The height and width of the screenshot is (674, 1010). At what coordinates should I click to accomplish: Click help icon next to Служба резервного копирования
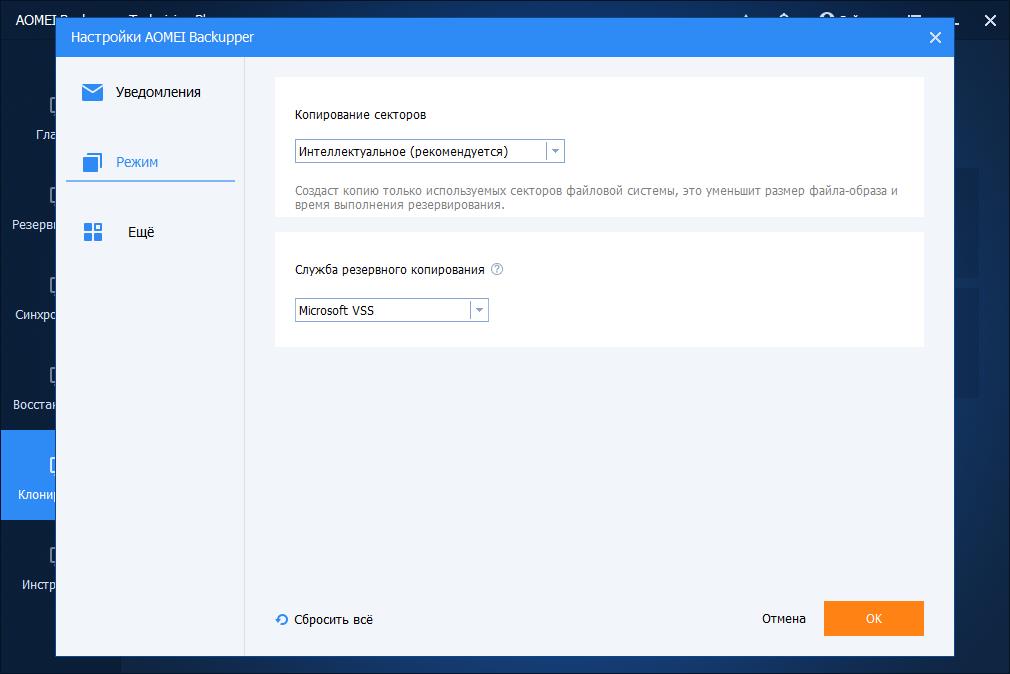coord(497,269)
